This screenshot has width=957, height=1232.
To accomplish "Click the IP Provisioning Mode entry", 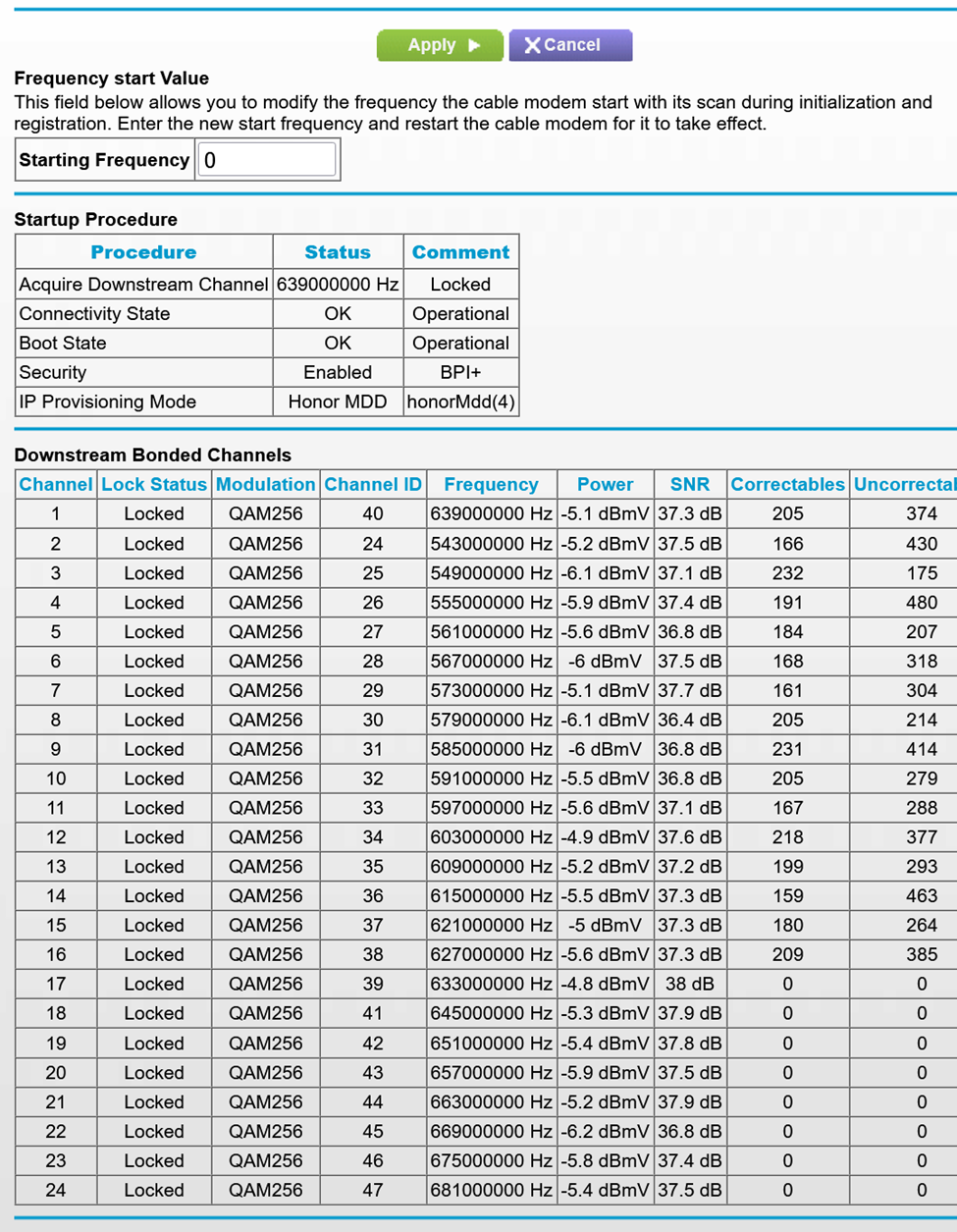I will (x=143, y=402).
